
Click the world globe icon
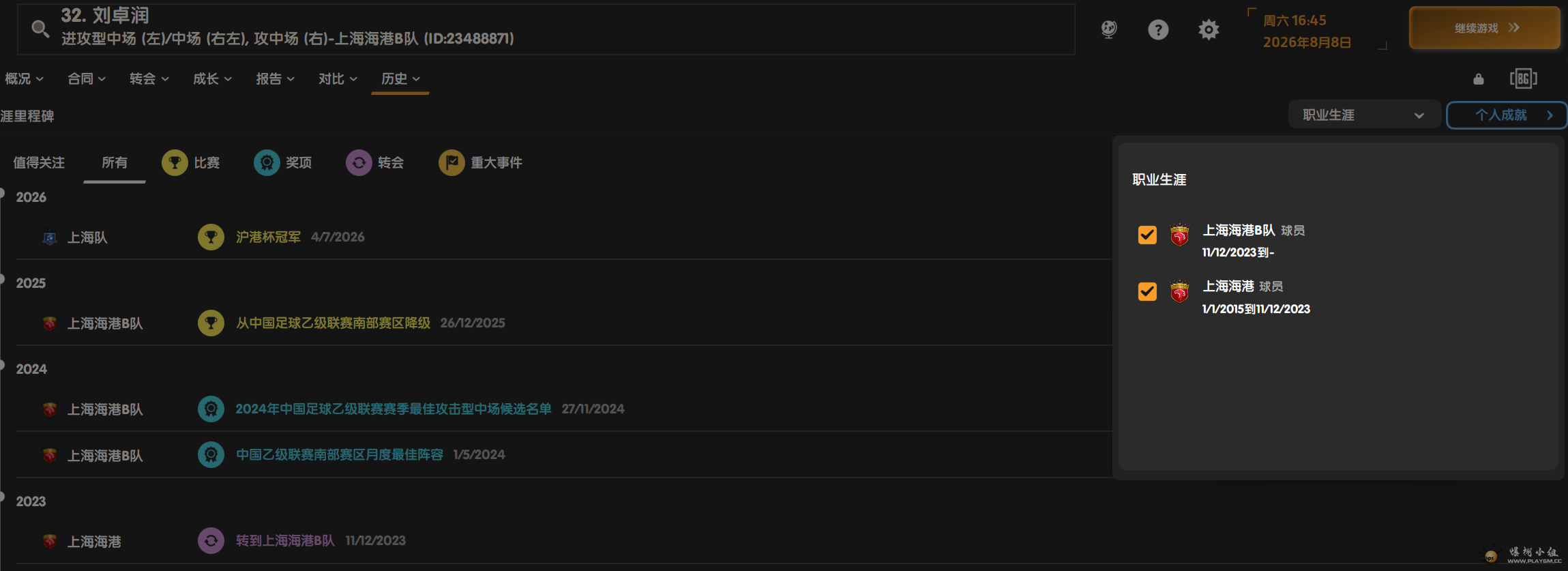pos(1109,29)
